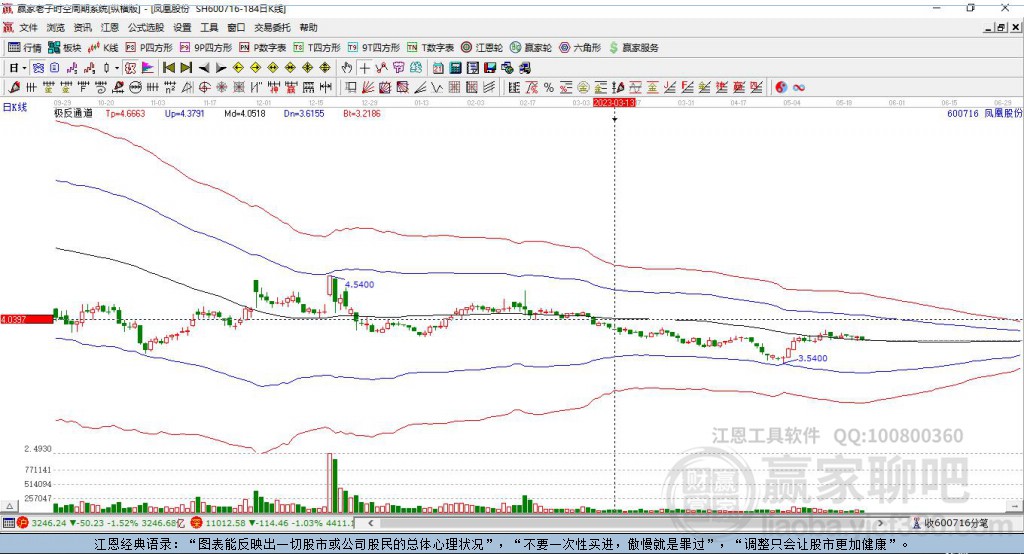1024x554 pixels.
Task: Open the 江恩轮 Gann wheel
Action: (x=482, y=48)
